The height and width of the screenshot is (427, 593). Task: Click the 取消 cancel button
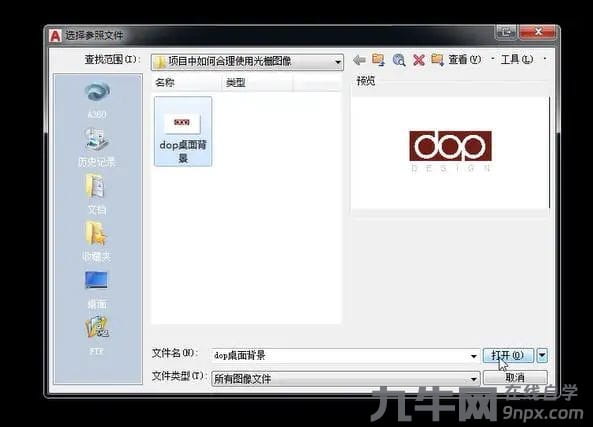[x=515, y=377]
